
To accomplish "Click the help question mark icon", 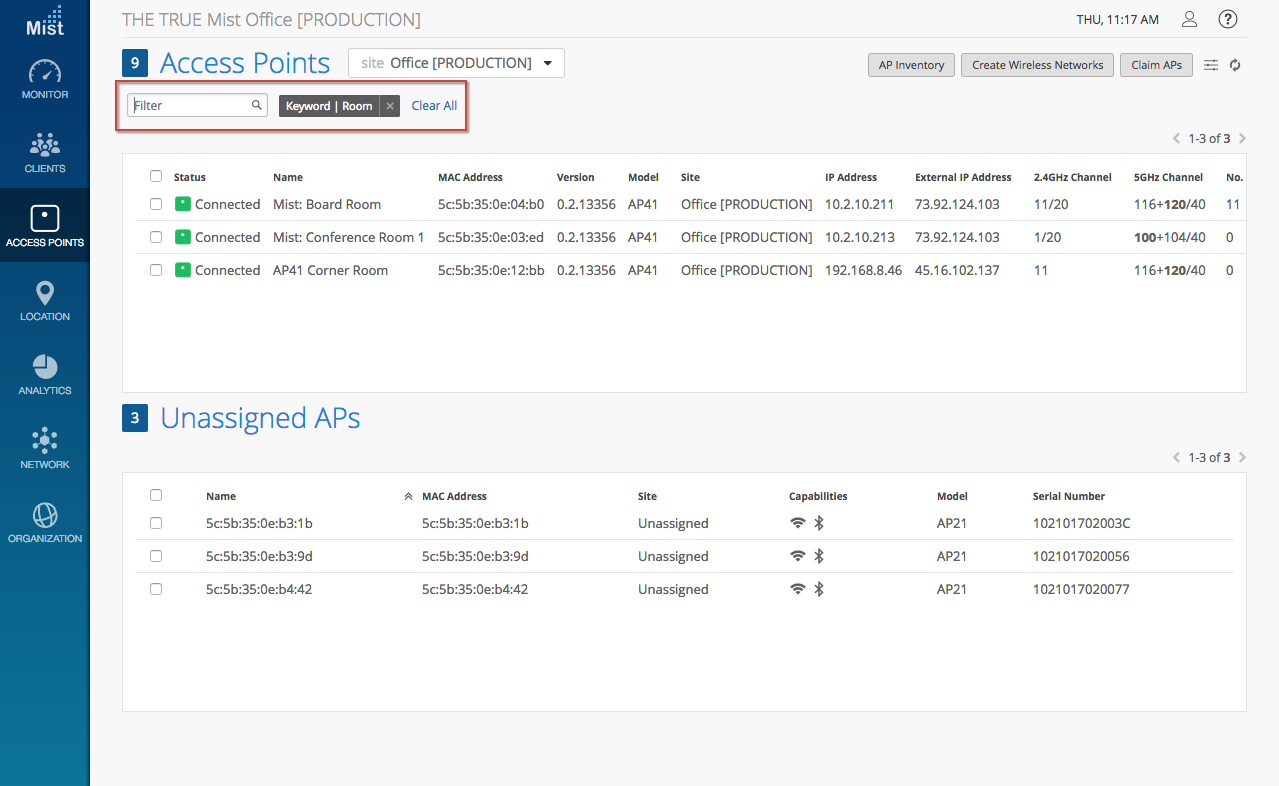I will (1228, 19).
